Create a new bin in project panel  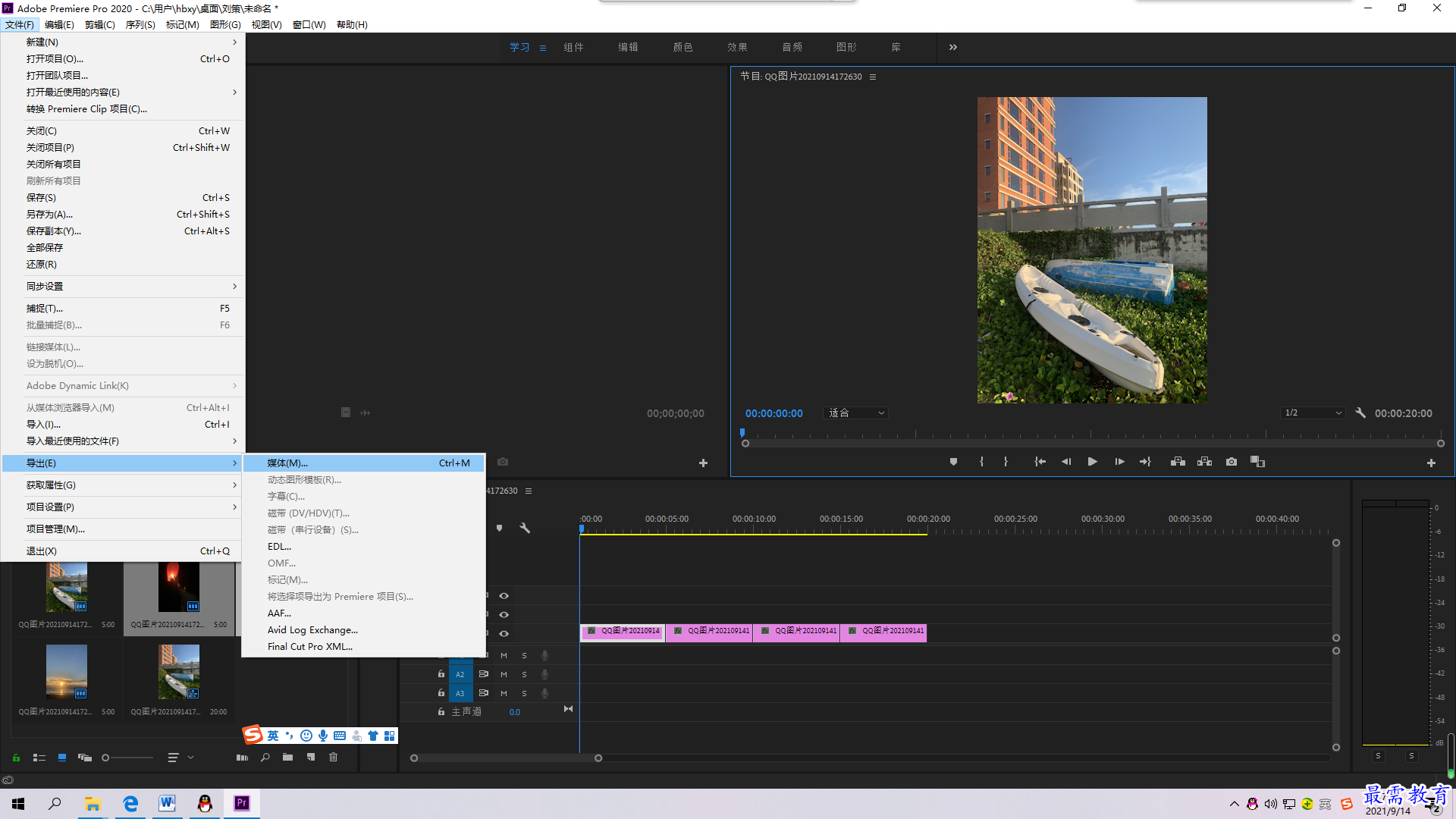[x=287, y=758]
